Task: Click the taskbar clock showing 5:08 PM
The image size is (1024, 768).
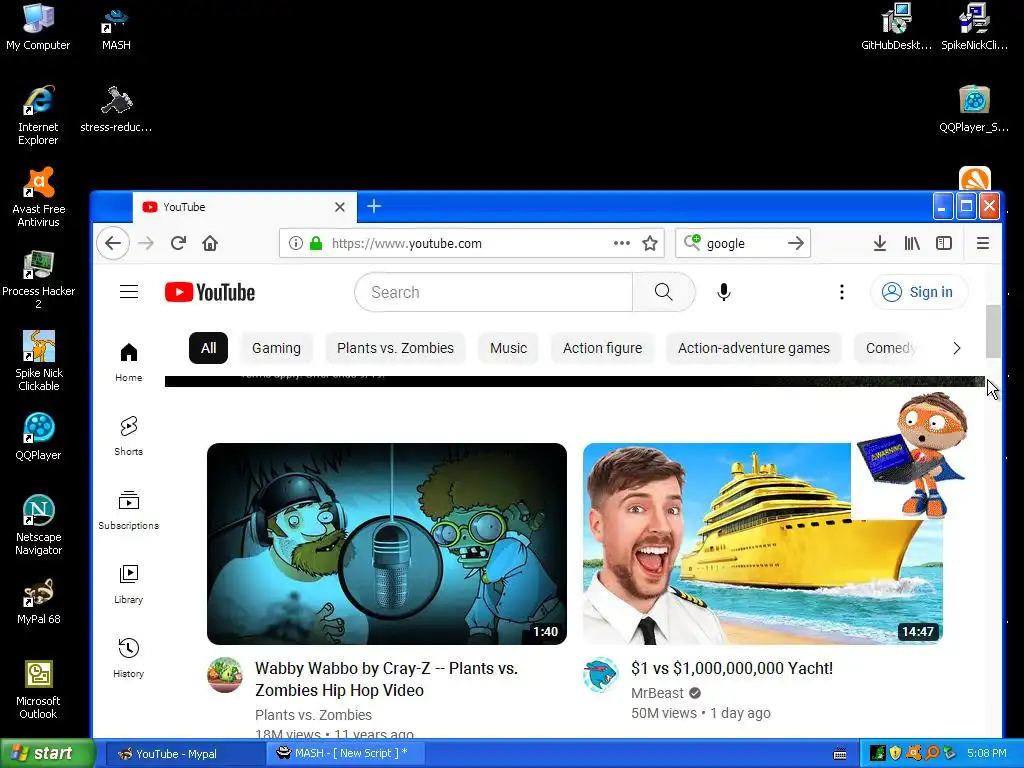Action: coord(986,753)
